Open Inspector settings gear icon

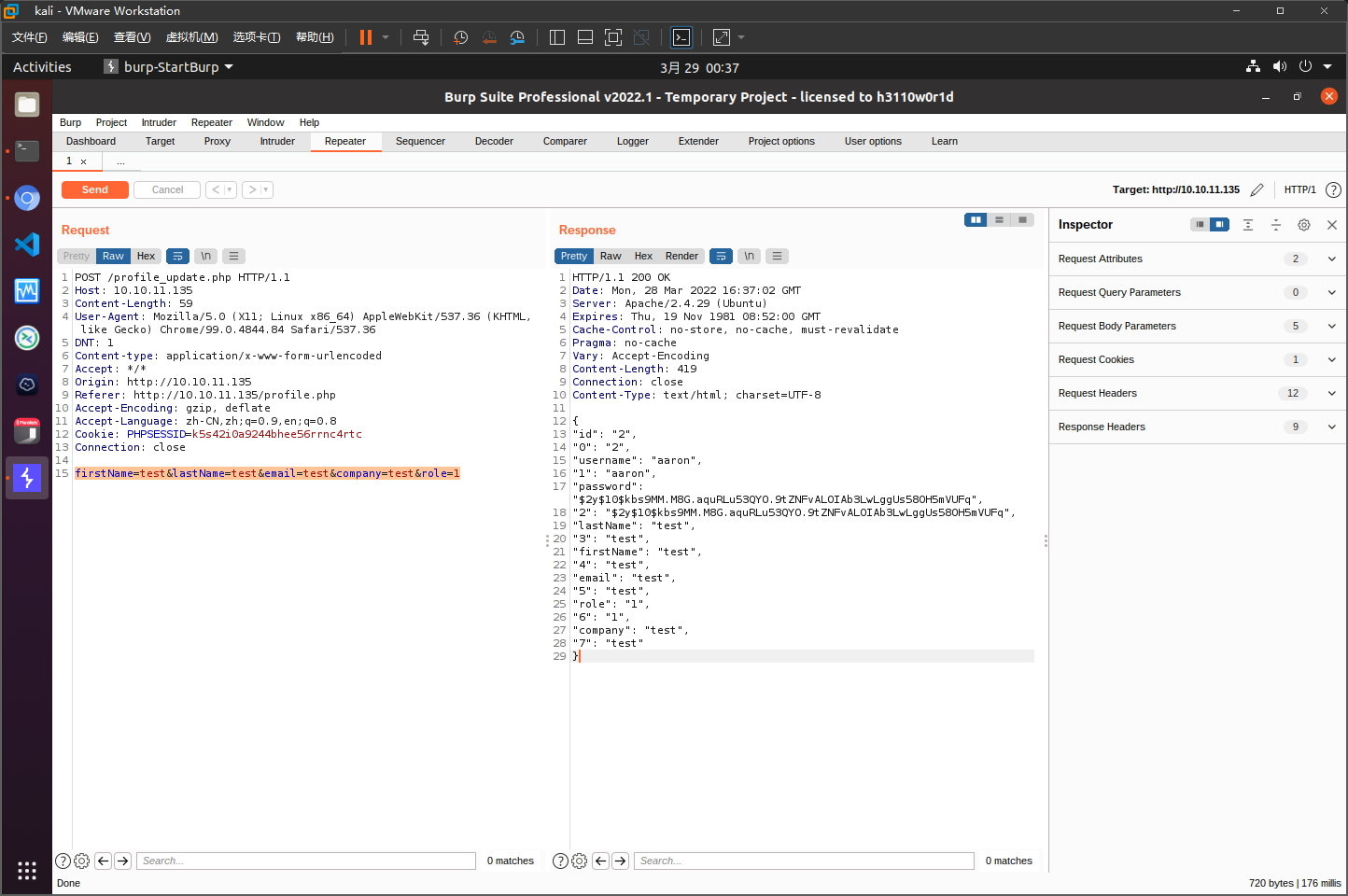[1304, 225]
